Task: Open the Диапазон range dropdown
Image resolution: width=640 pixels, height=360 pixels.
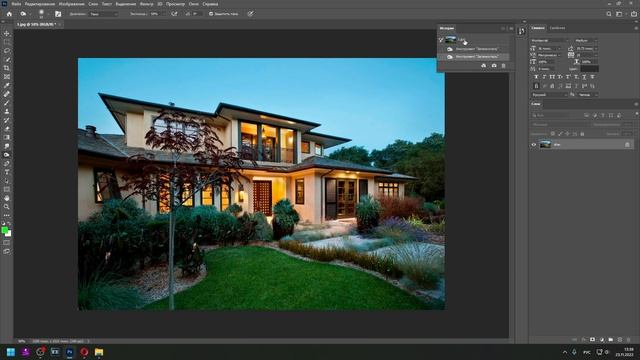Action: coord(104,14)
